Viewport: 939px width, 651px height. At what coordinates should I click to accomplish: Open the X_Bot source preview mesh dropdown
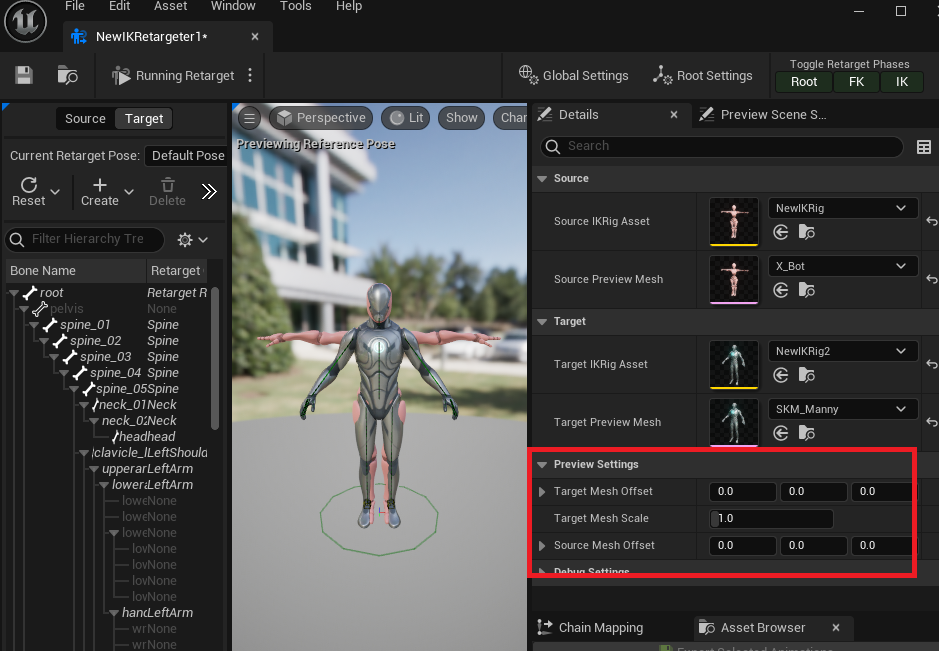[x=843, y=266]
